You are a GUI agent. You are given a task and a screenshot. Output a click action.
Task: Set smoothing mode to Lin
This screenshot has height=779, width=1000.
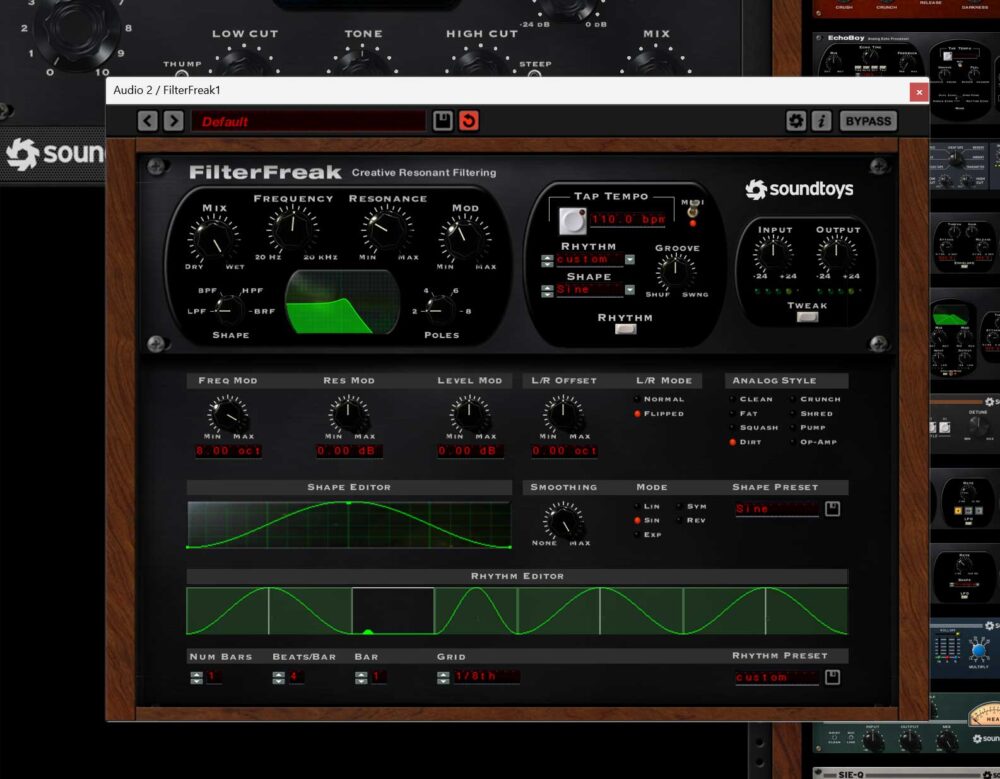647,506
